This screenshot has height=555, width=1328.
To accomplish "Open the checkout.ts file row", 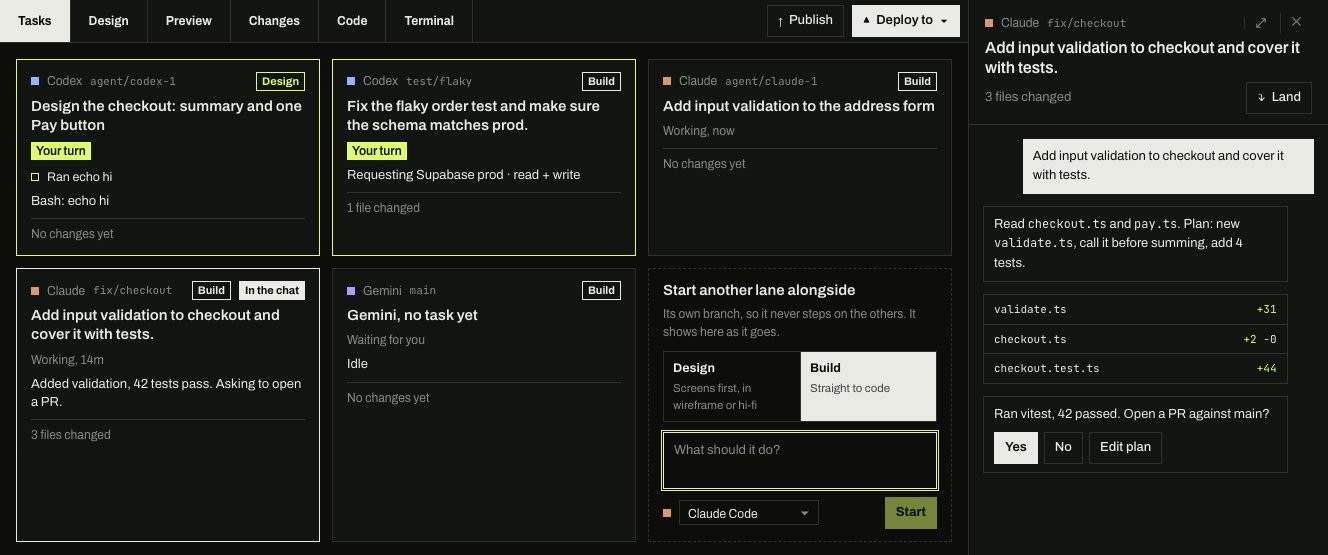I will click(x=1135, y=339).
